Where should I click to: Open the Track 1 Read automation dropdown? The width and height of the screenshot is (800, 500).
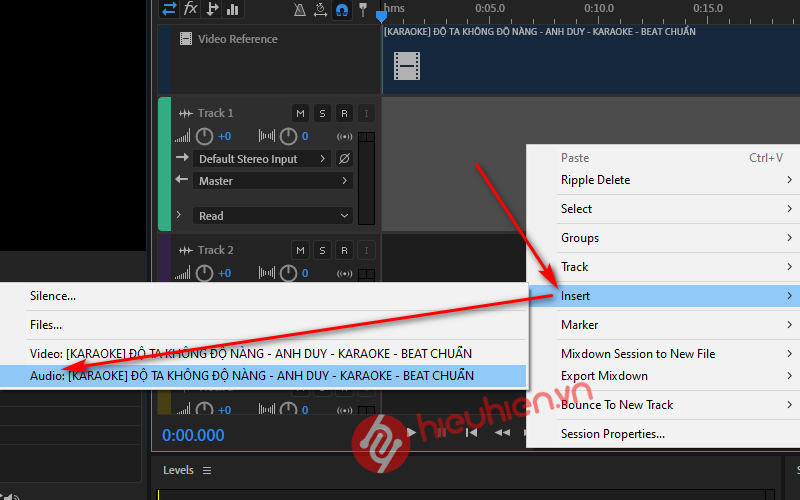[x=273, y=216]
